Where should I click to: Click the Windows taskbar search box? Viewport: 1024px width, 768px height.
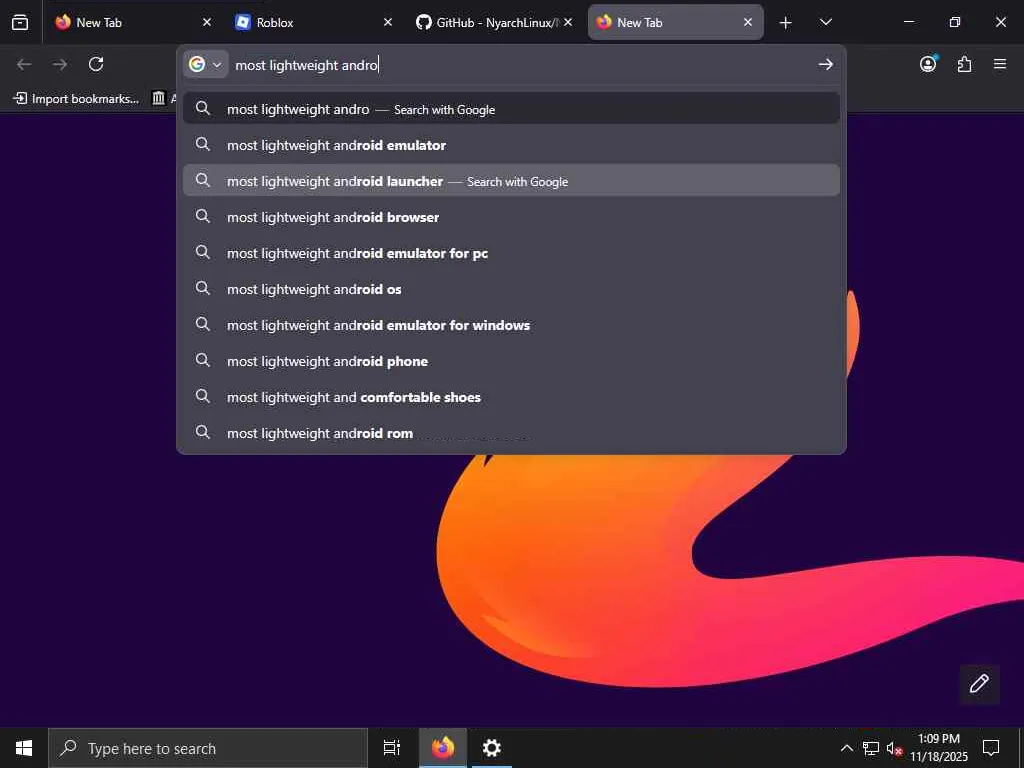click(x=208, y=748)
